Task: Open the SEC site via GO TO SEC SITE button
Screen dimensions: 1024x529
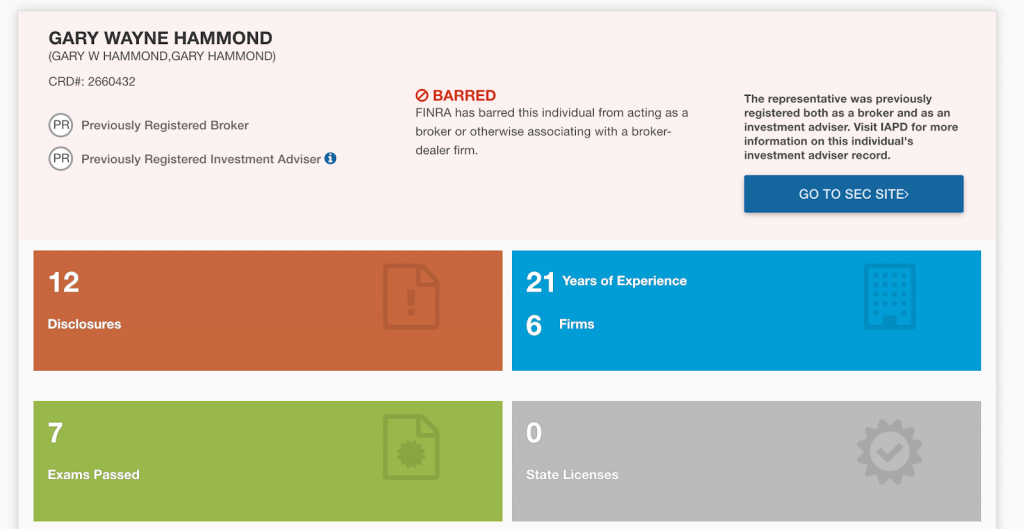Action: (x=854, y=194)
